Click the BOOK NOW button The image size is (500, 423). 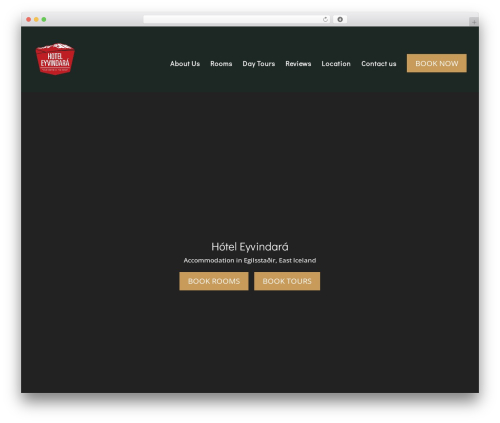click(437, 63)
